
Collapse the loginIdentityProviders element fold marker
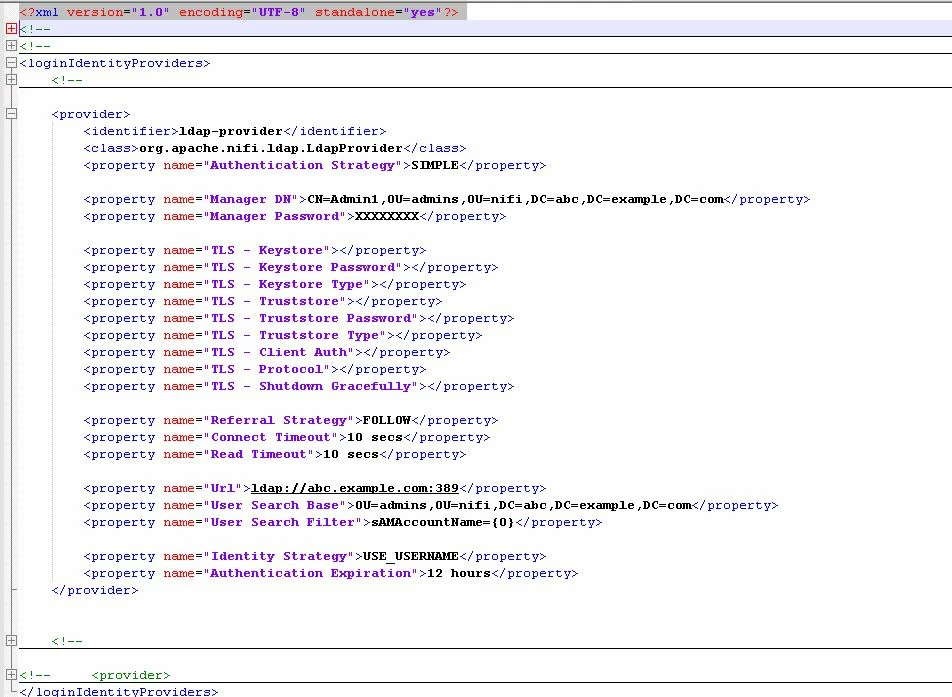[x=11, y=63]
